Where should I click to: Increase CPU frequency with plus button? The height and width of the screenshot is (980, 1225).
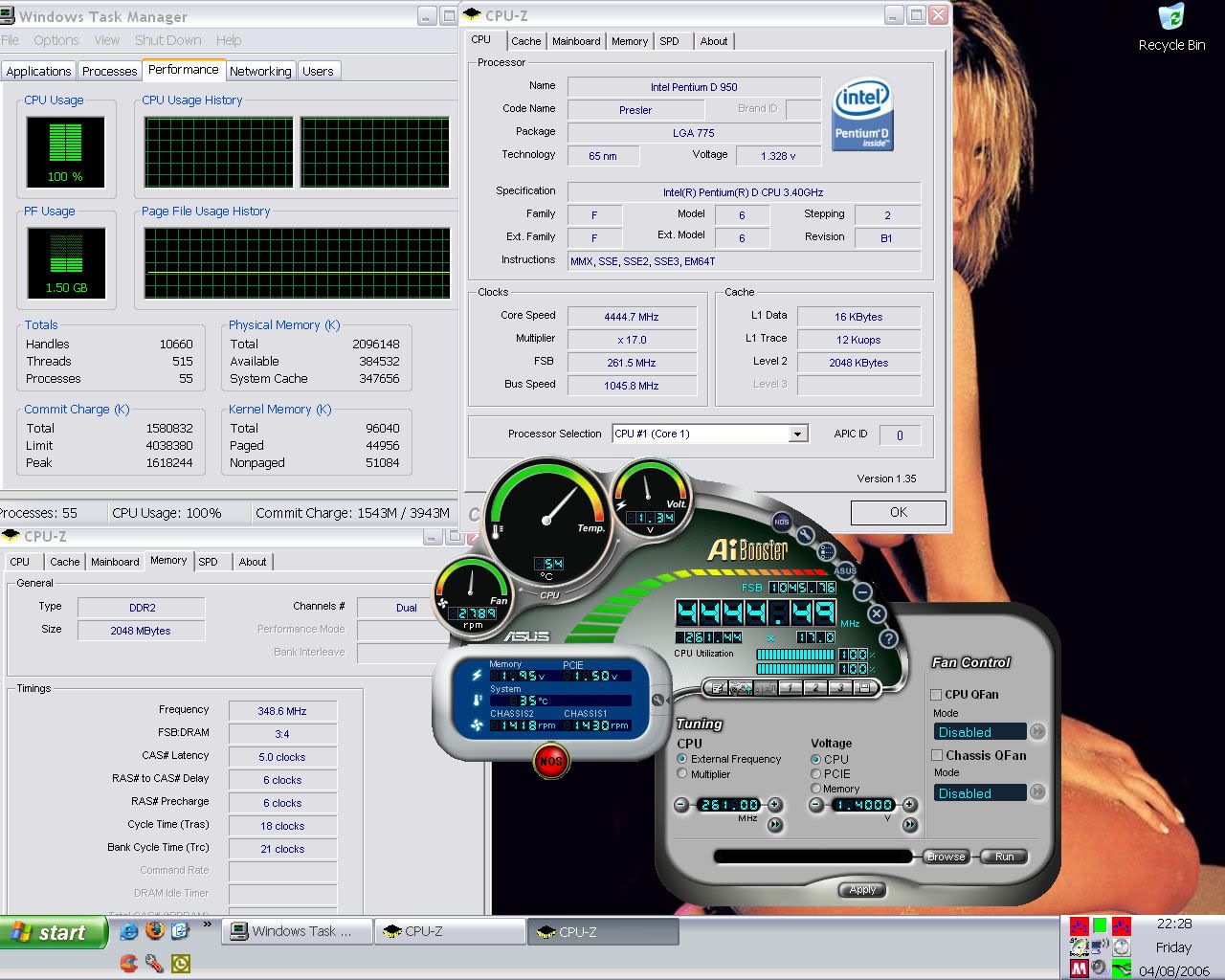coord(775,805)
